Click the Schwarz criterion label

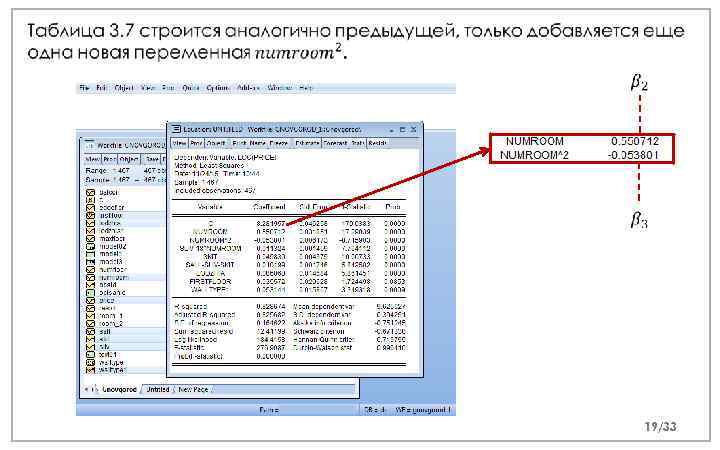click(x=318, y=331)
